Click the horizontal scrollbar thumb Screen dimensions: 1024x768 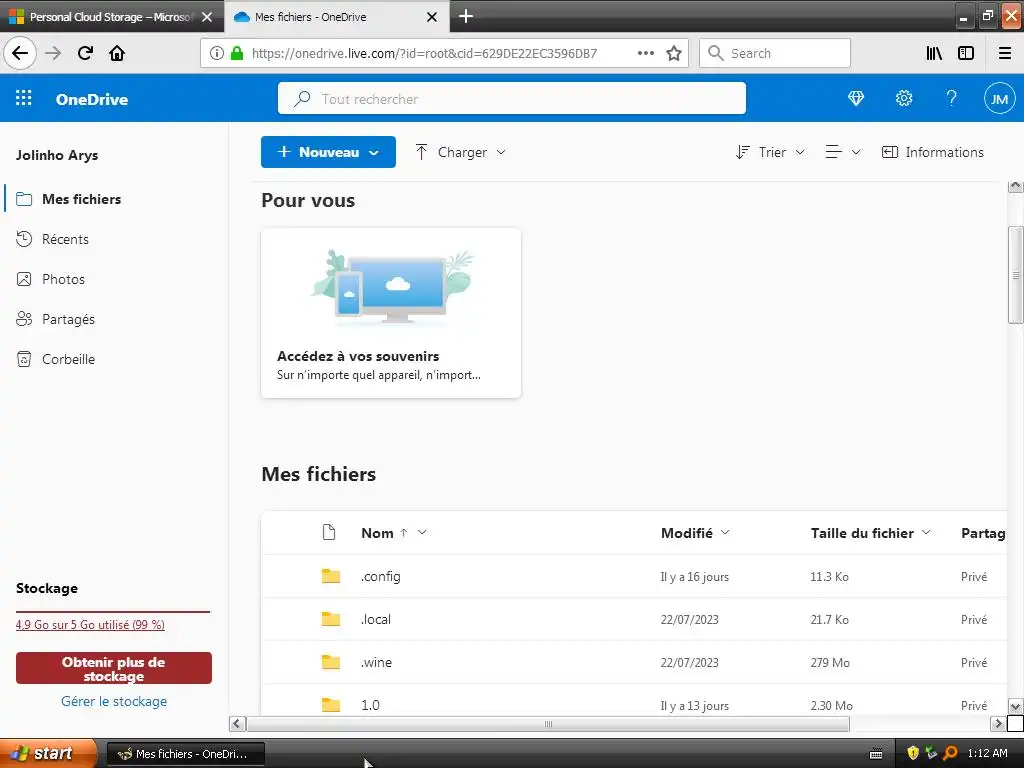click(548, 724)
